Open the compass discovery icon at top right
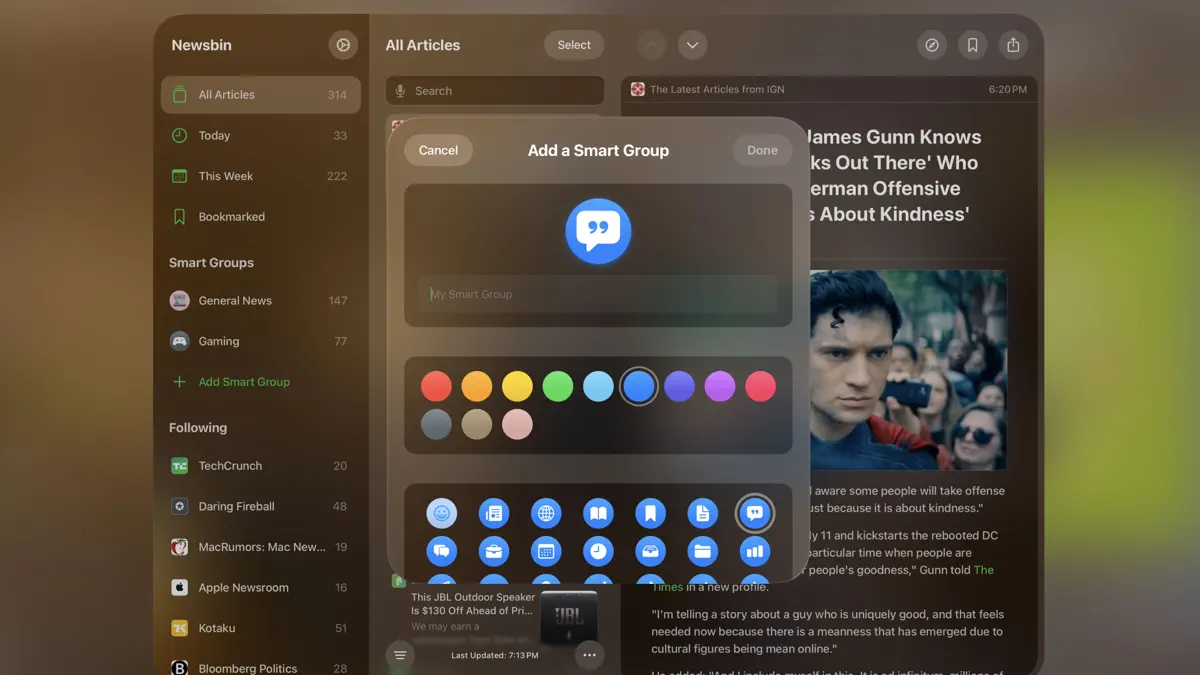This screenshot has width=1200, height=675. point(932,45)
